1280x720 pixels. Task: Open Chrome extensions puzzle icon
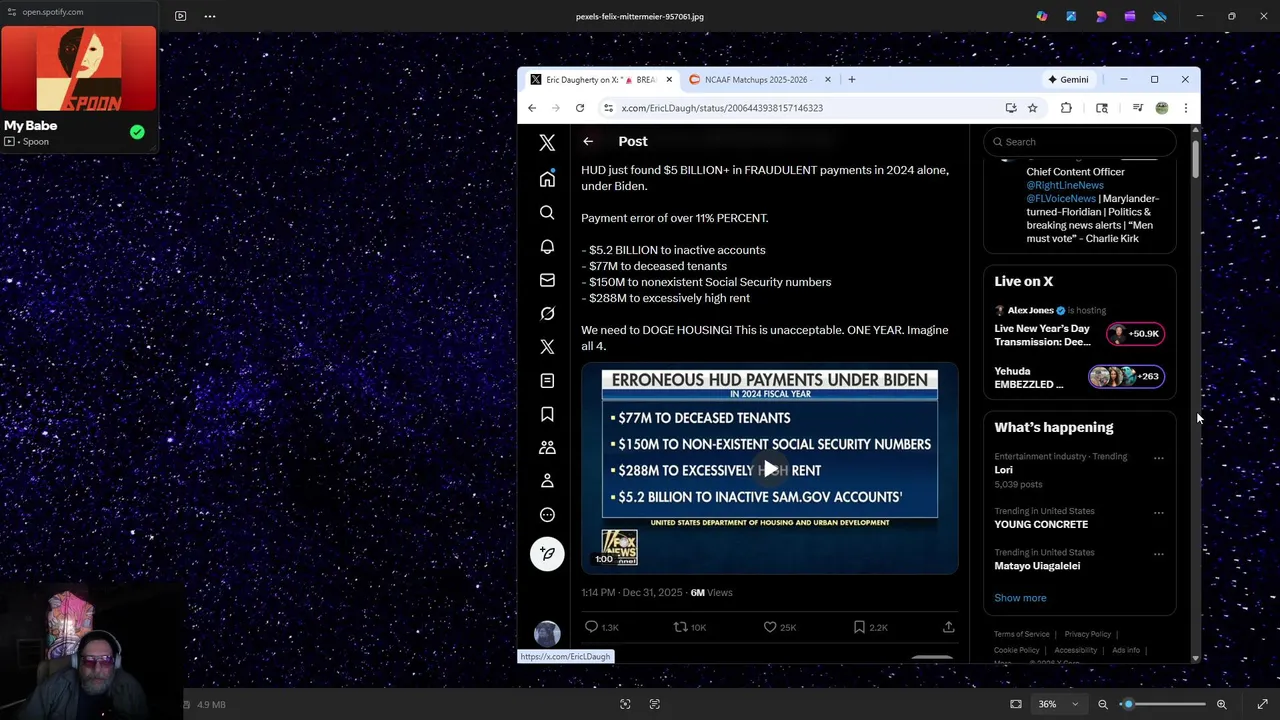coord(1066,108)
